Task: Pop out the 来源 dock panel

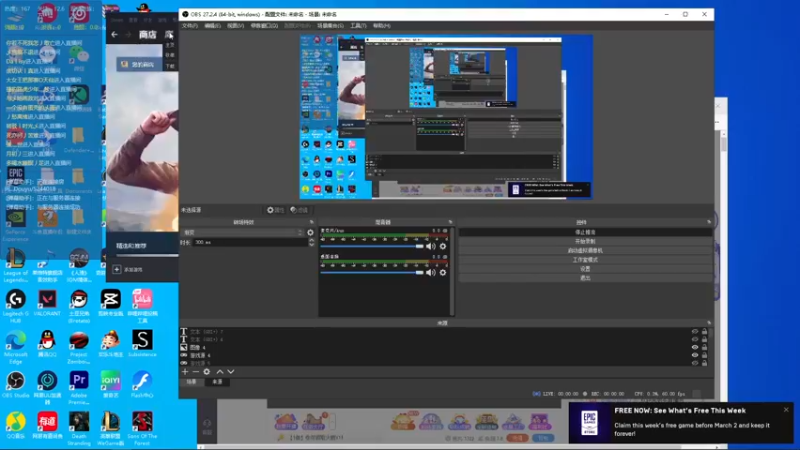Action: 709,323
